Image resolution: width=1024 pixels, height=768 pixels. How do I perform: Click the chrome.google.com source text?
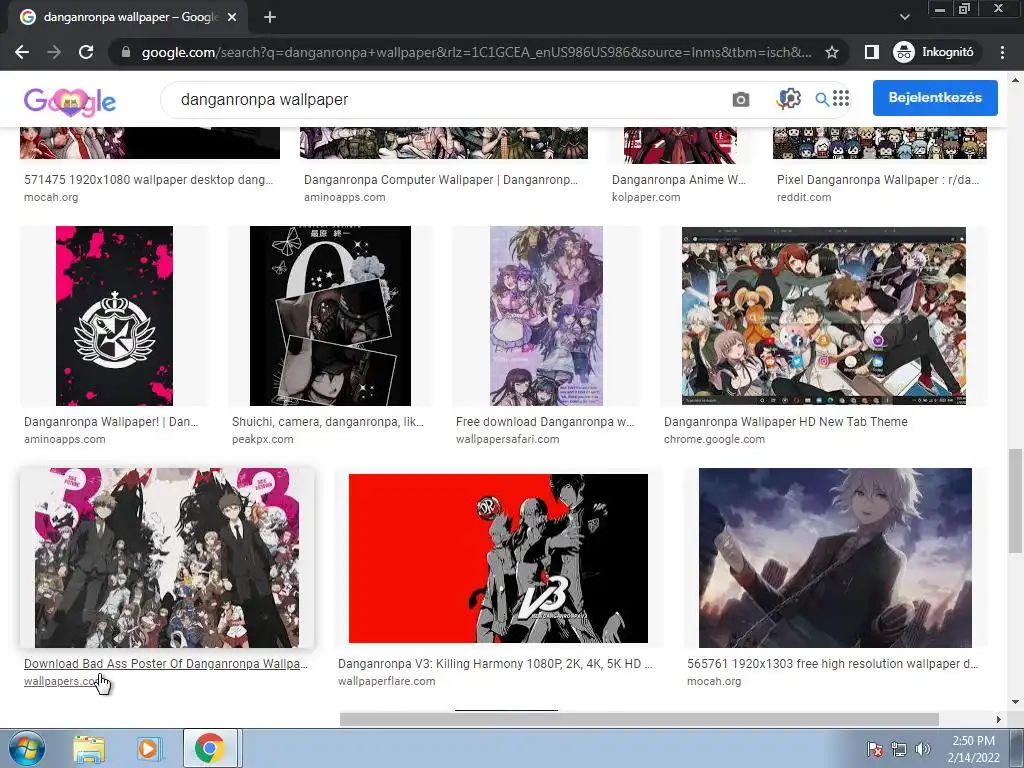tap(714, 440)
